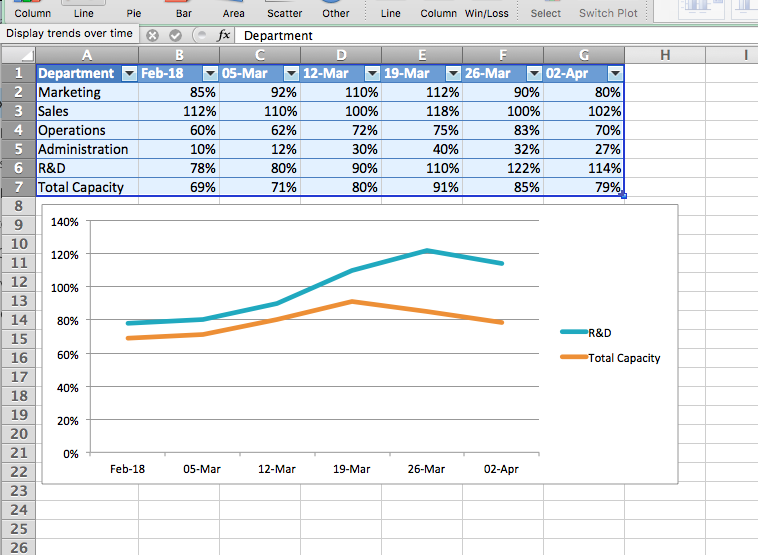Image resolution: width=758 pixels, height=555 pixels.
Task: Choose the Scatter chart type
Action: (285, 11)
